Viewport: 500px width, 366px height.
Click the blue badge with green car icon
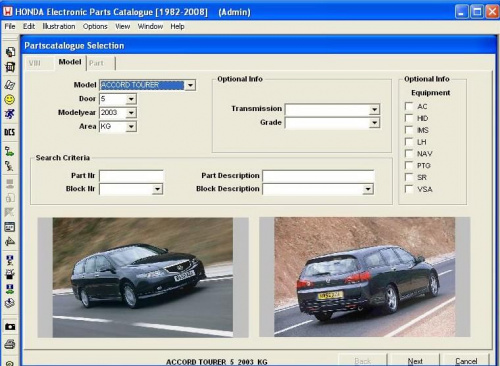(10, 288)
